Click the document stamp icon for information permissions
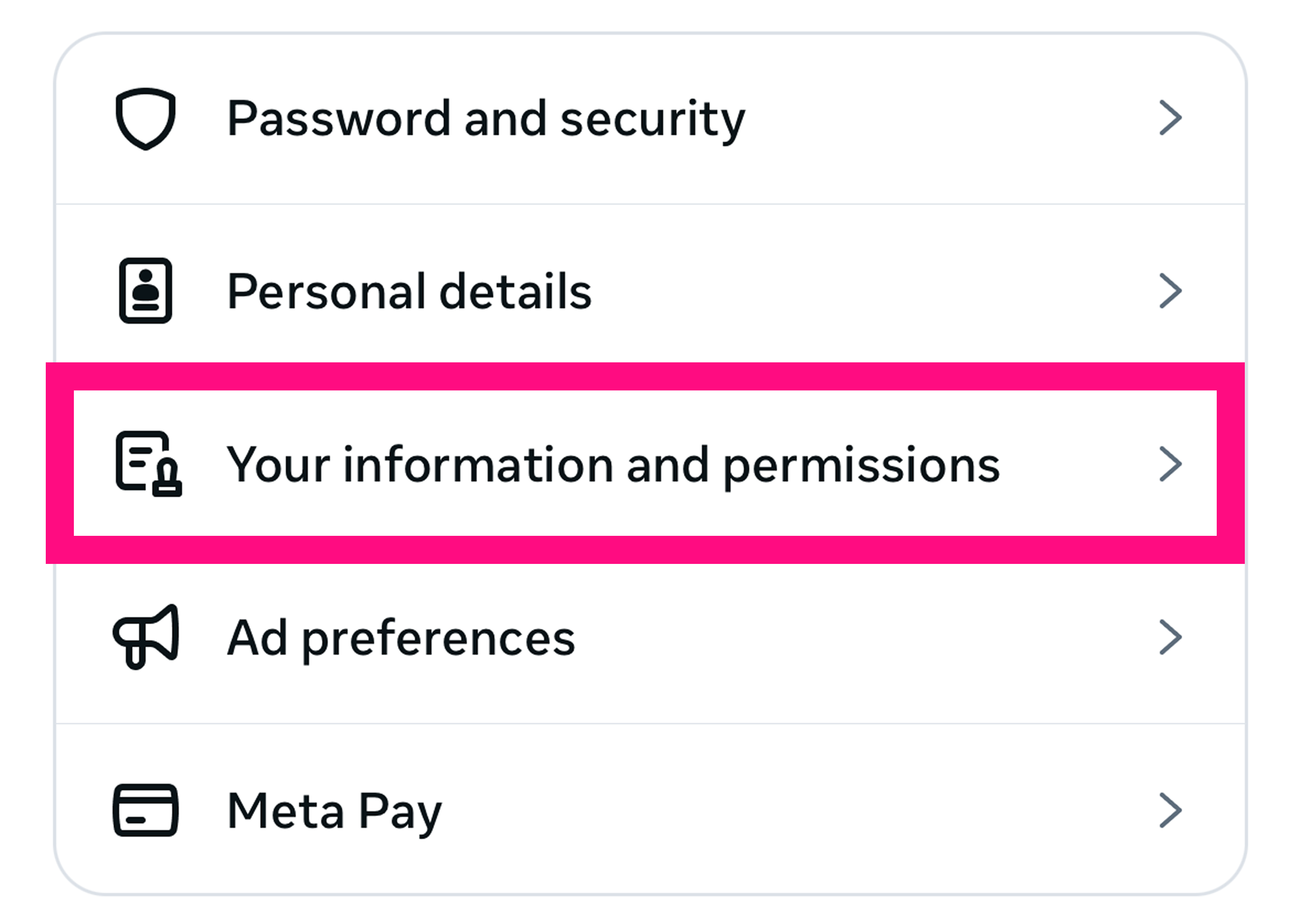The width and height of the screenshot is (1306, 924). point(149,464)
